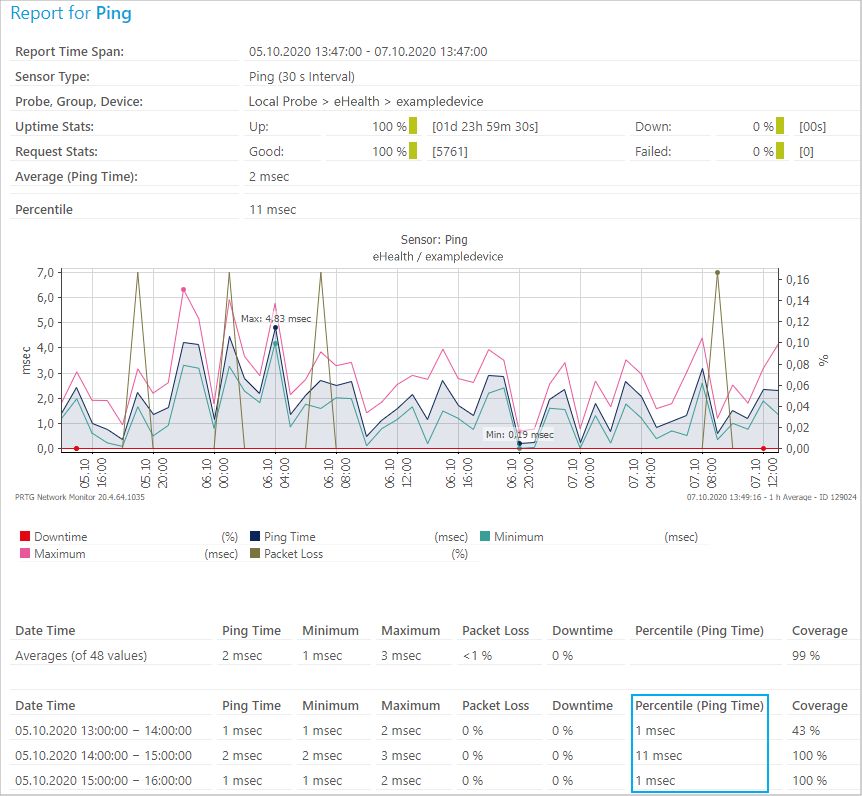Click the green bar beside Failed 0 %
This screenshot has height=796, width=862.
[779, 152]
